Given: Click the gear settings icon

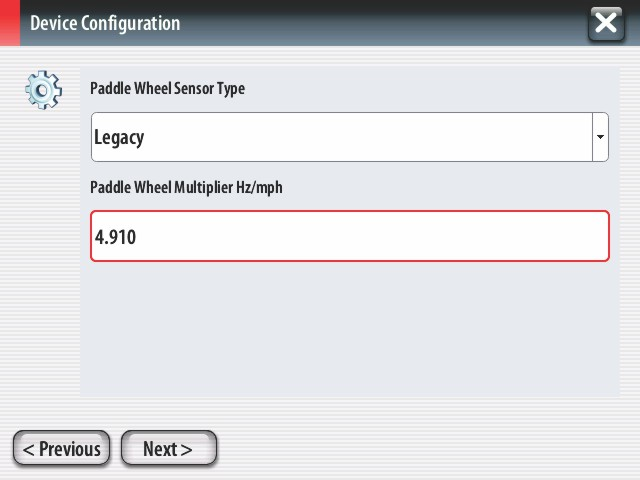Looking at the screenshot, I should tap(43, 90).
